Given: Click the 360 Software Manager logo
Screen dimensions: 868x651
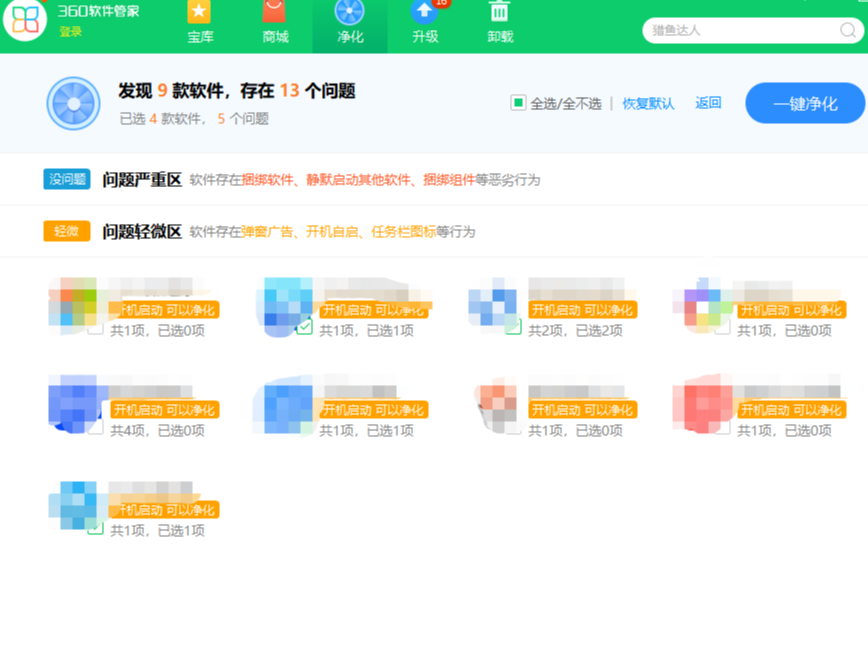Looking at the screenshot, I should tap(24, 20).
